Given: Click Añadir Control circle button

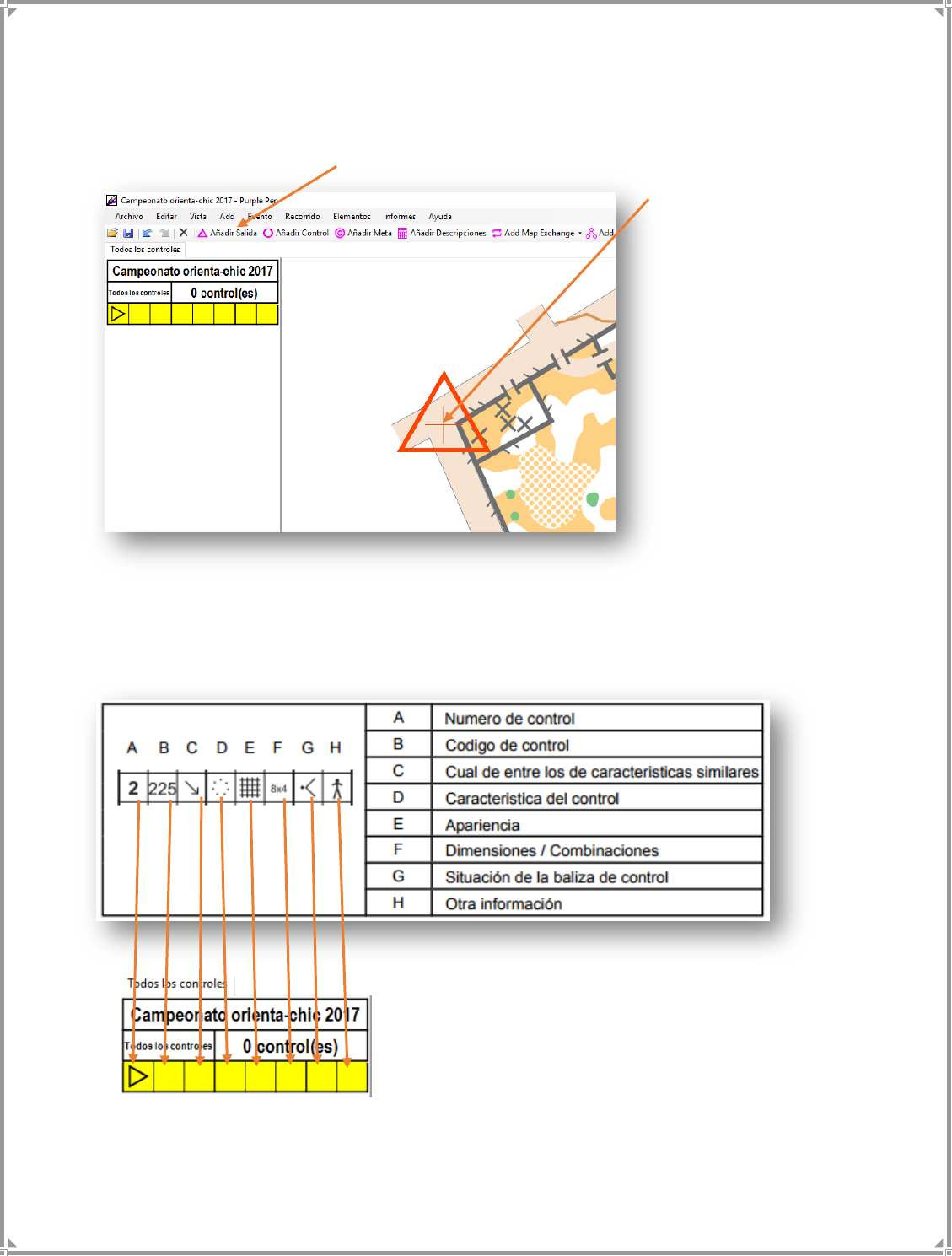Looking at the screenshot, I should 296,233.
